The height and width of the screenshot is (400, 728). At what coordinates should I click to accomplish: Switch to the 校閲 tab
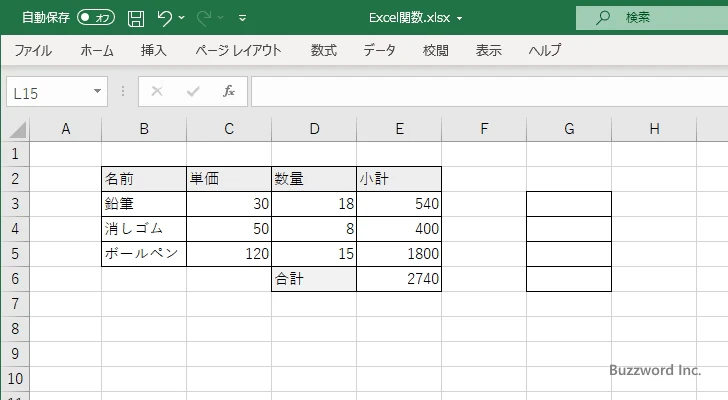point(436,50)
